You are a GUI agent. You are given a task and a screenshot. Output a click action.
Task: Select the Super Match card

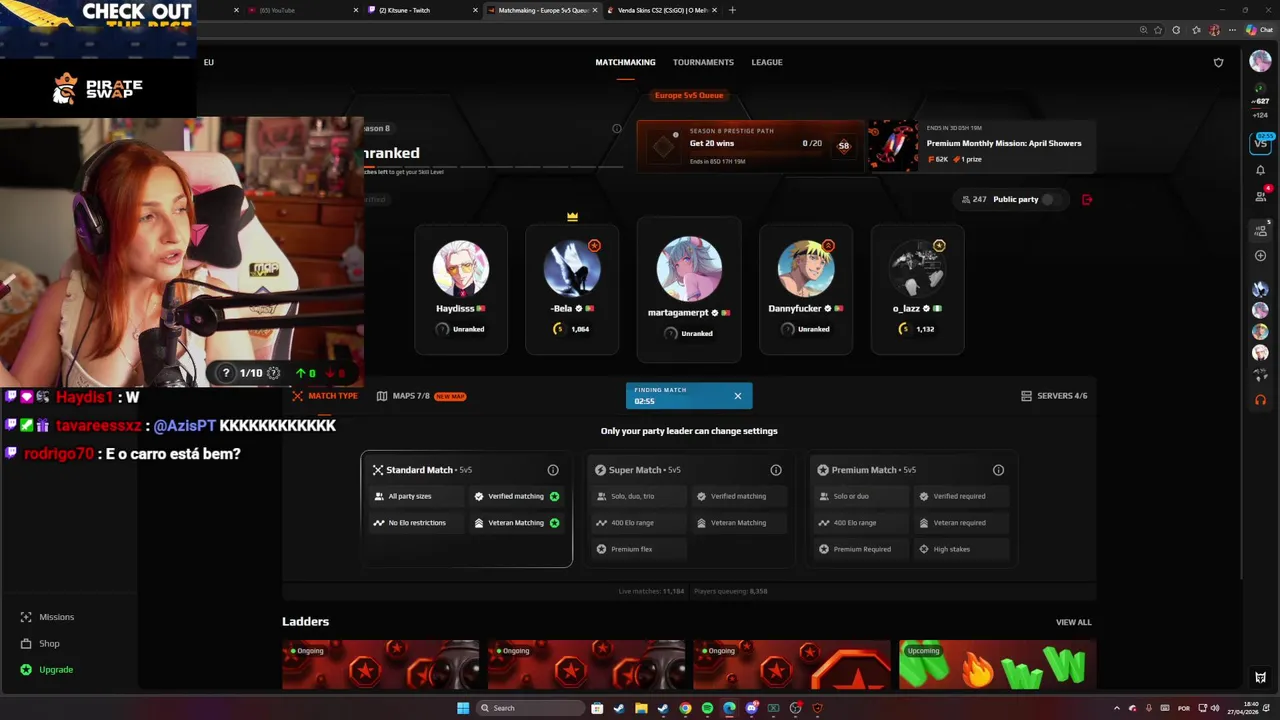pyautogui.click(x=689, y=509)
